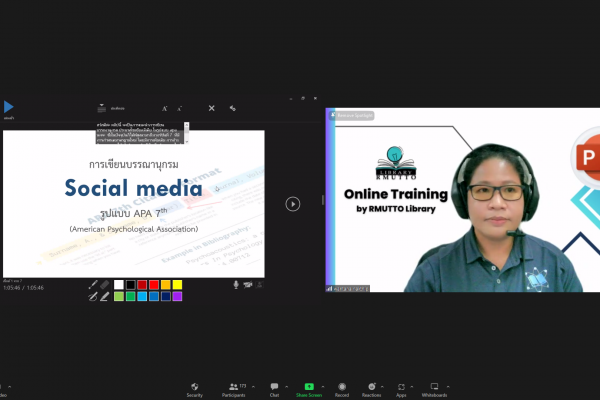Pick the light green ink color
Viewport: 600px width, 400px height.
point(119,296)
